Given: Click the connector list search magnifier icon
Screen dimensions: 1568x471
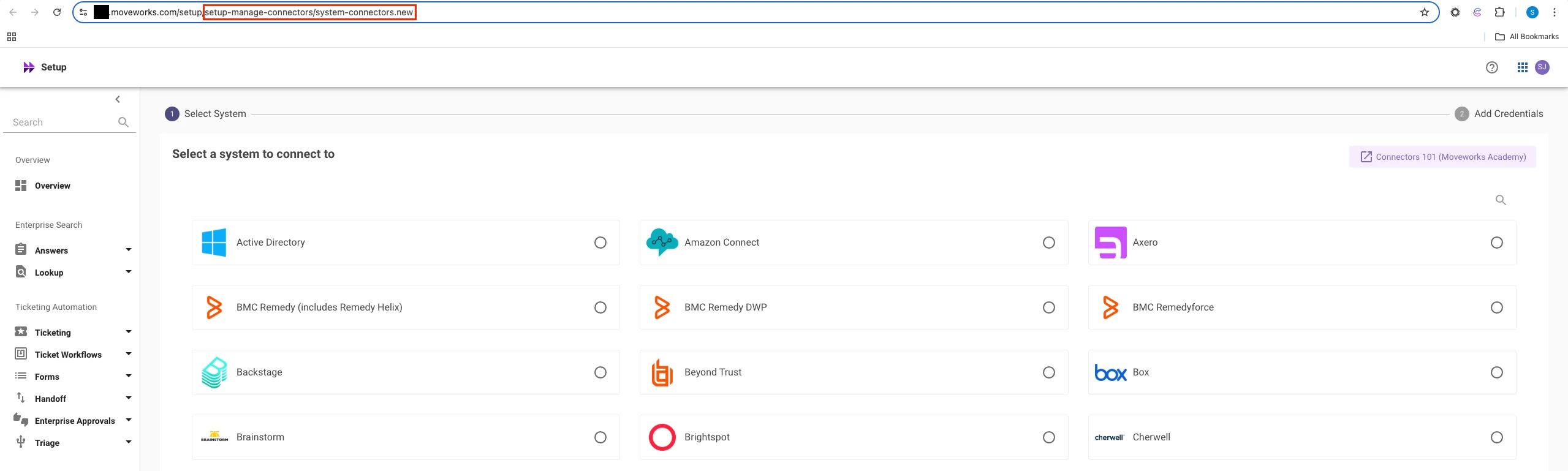Looking at the screenshot, I should coord(1501,200).
